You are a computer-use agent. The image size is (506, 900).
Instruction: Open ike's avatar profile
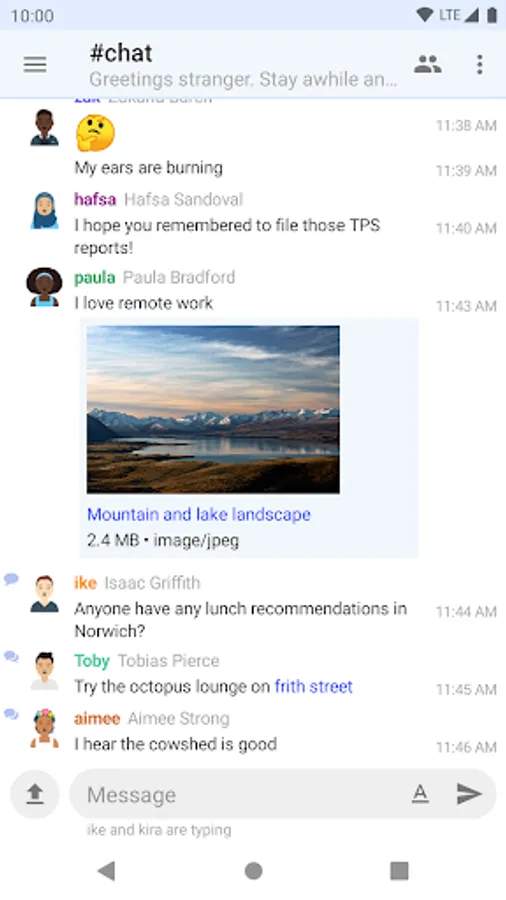pos(44,594)
